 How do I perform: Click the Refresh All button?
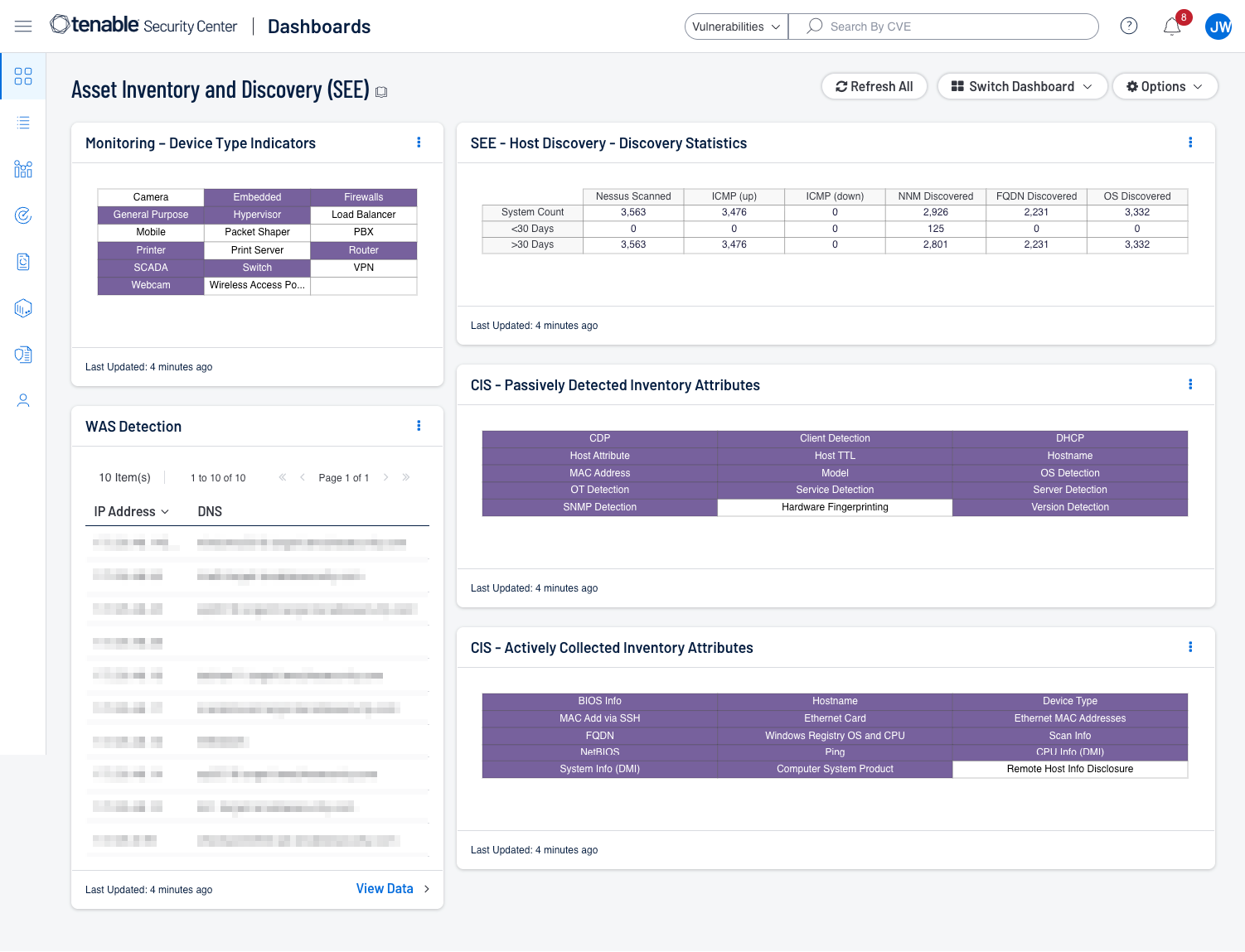[874, 86]
